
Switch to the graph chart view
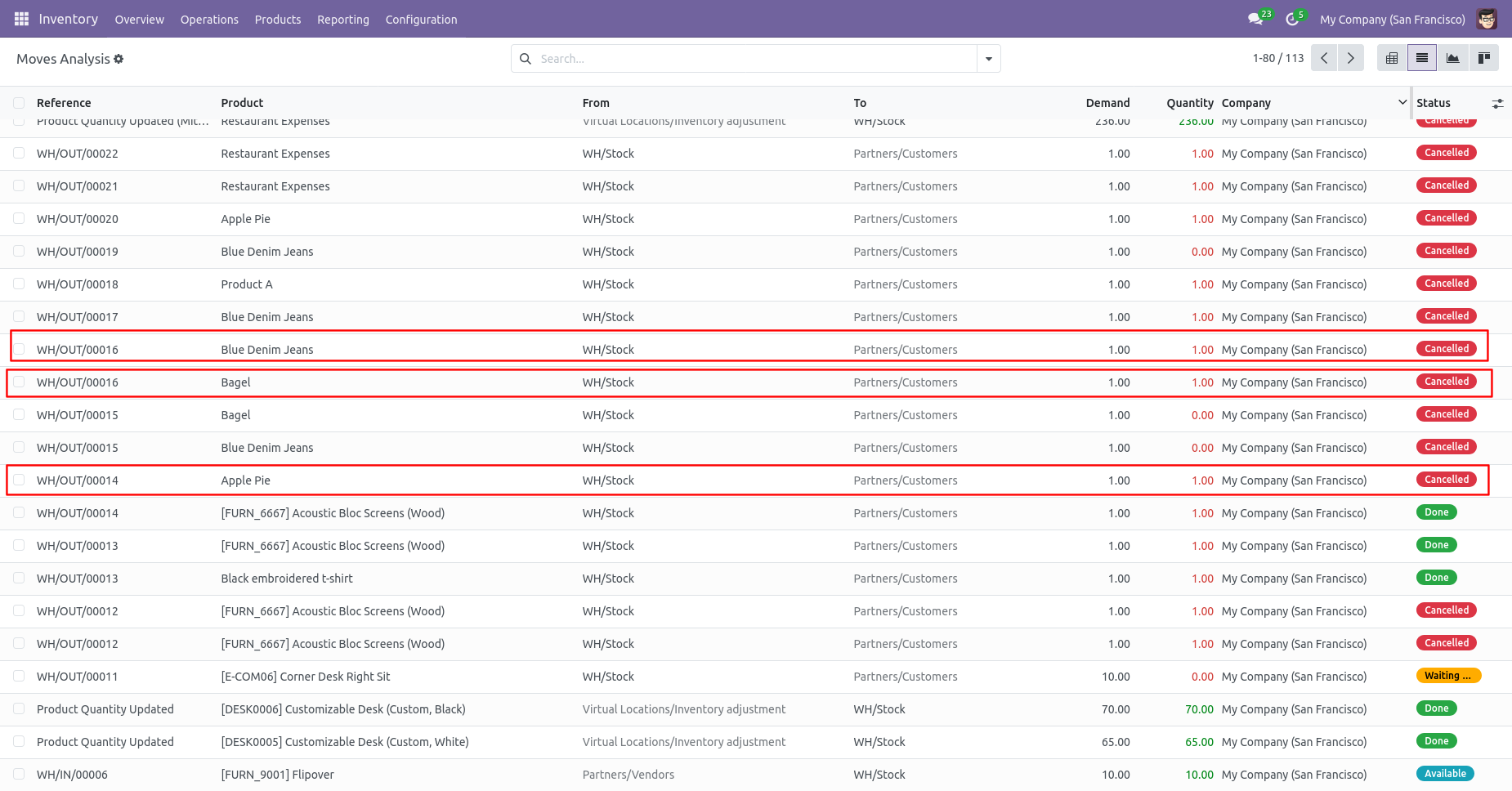(x=1452, y=58)
